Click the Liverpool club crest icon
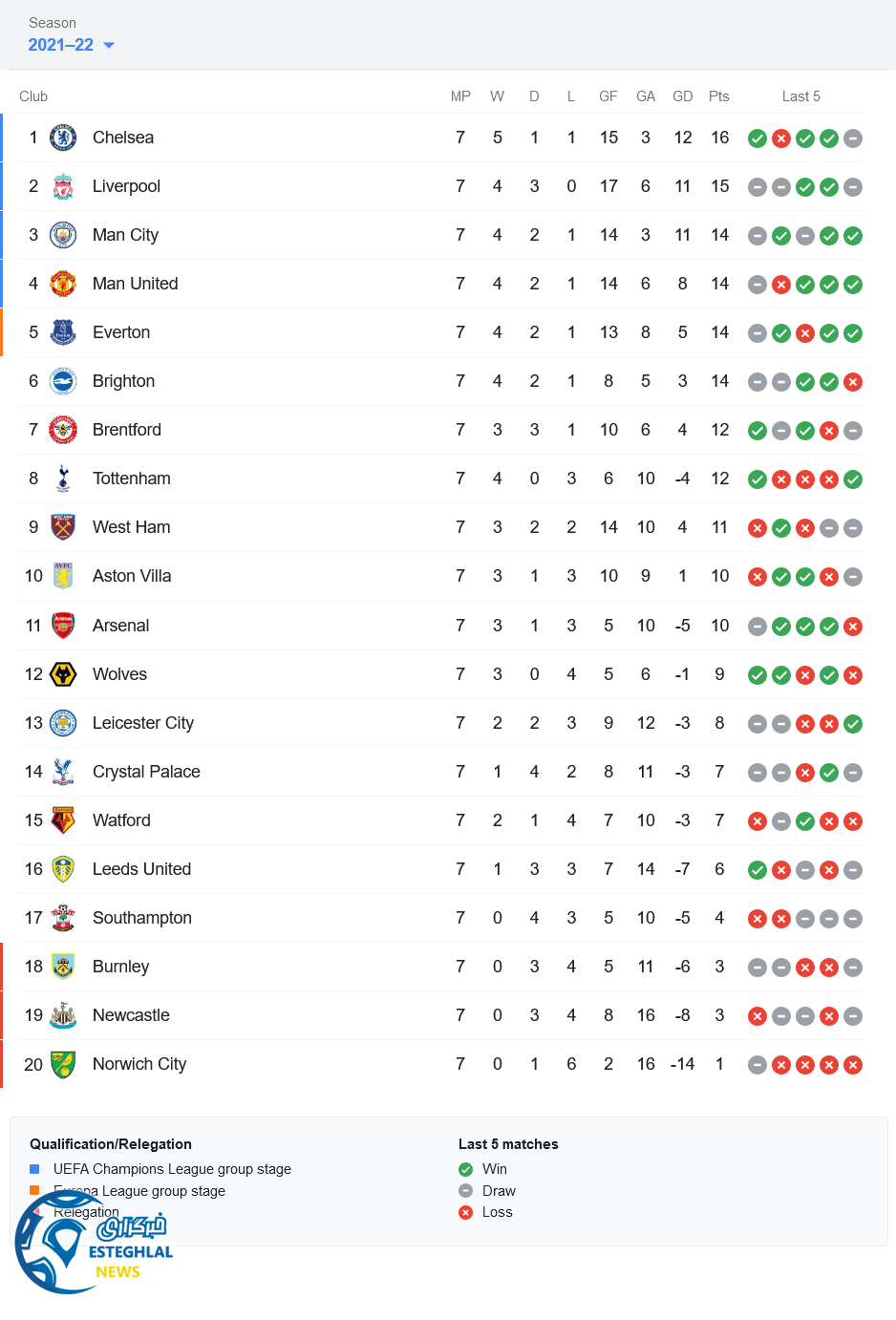The image size is (896, 1320). coord(63,186)
